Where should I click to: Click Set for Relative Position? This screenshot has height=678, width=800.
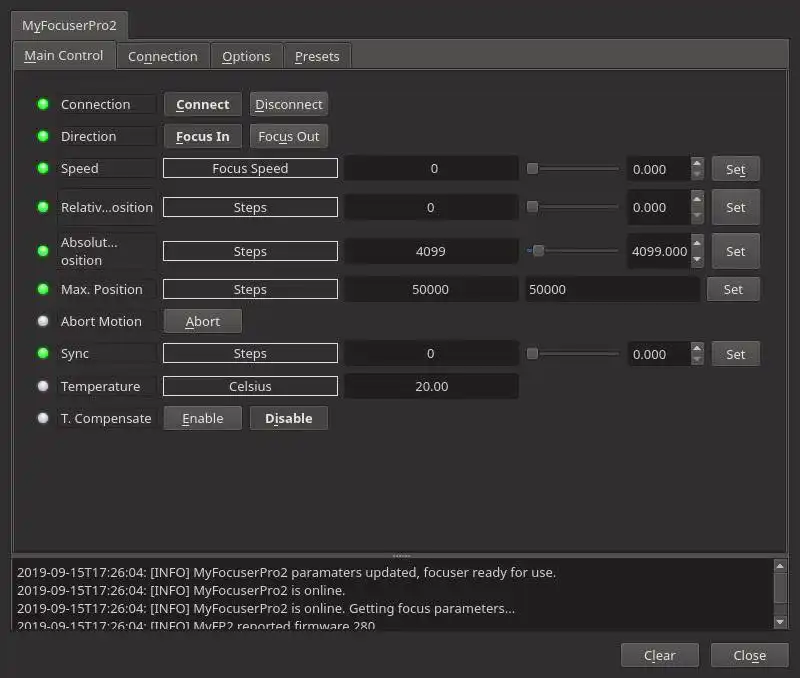736,207
